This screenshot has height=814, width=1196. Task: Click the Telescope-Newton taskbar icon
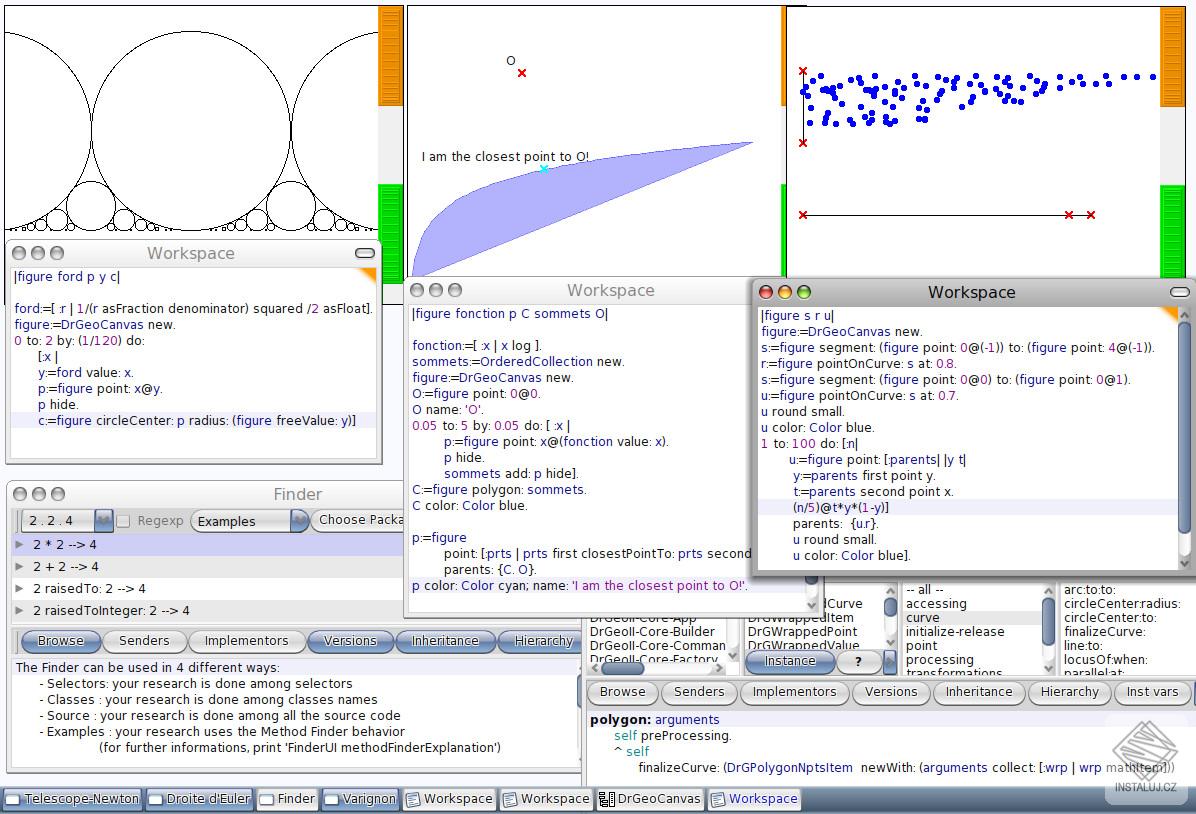pos(71,799)
